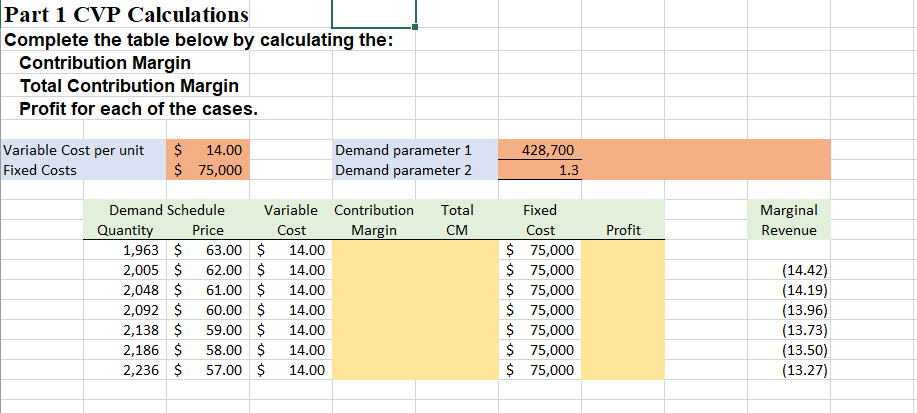917x413 pixels.
Task: Select the $75,000 fixed costs input cell
Action: tap(208, 170)
